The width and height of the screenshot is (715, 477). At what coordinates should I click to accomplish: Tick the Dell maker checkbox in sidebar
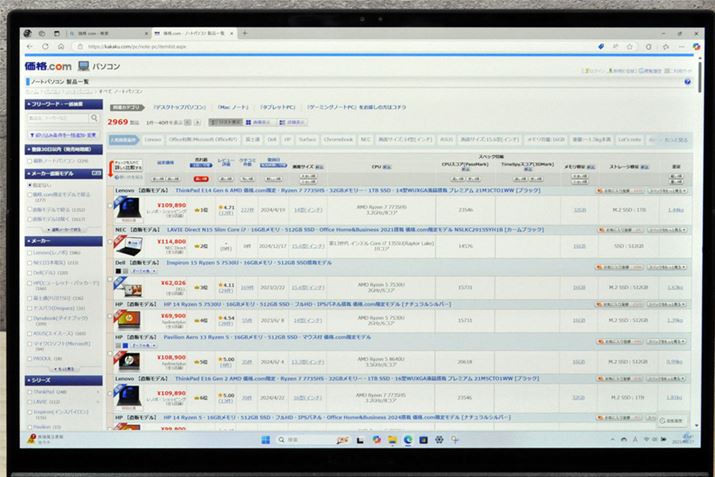30,272
